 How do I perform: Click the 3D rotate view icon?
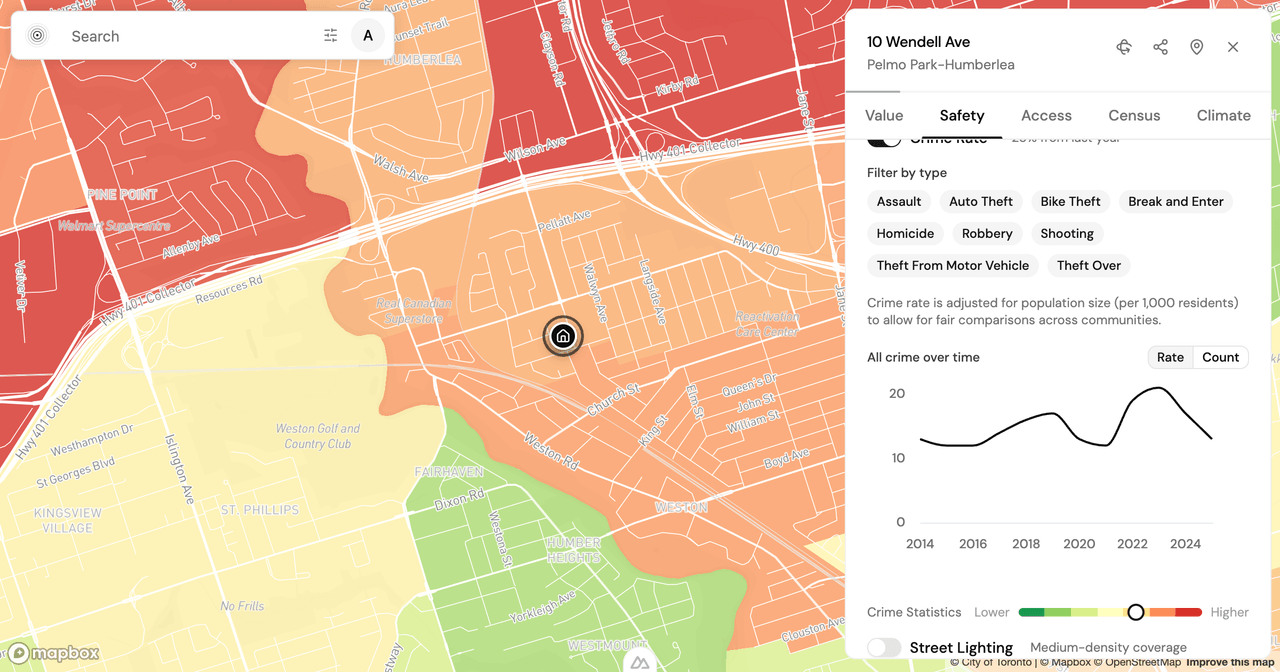tap(1124, 47)
